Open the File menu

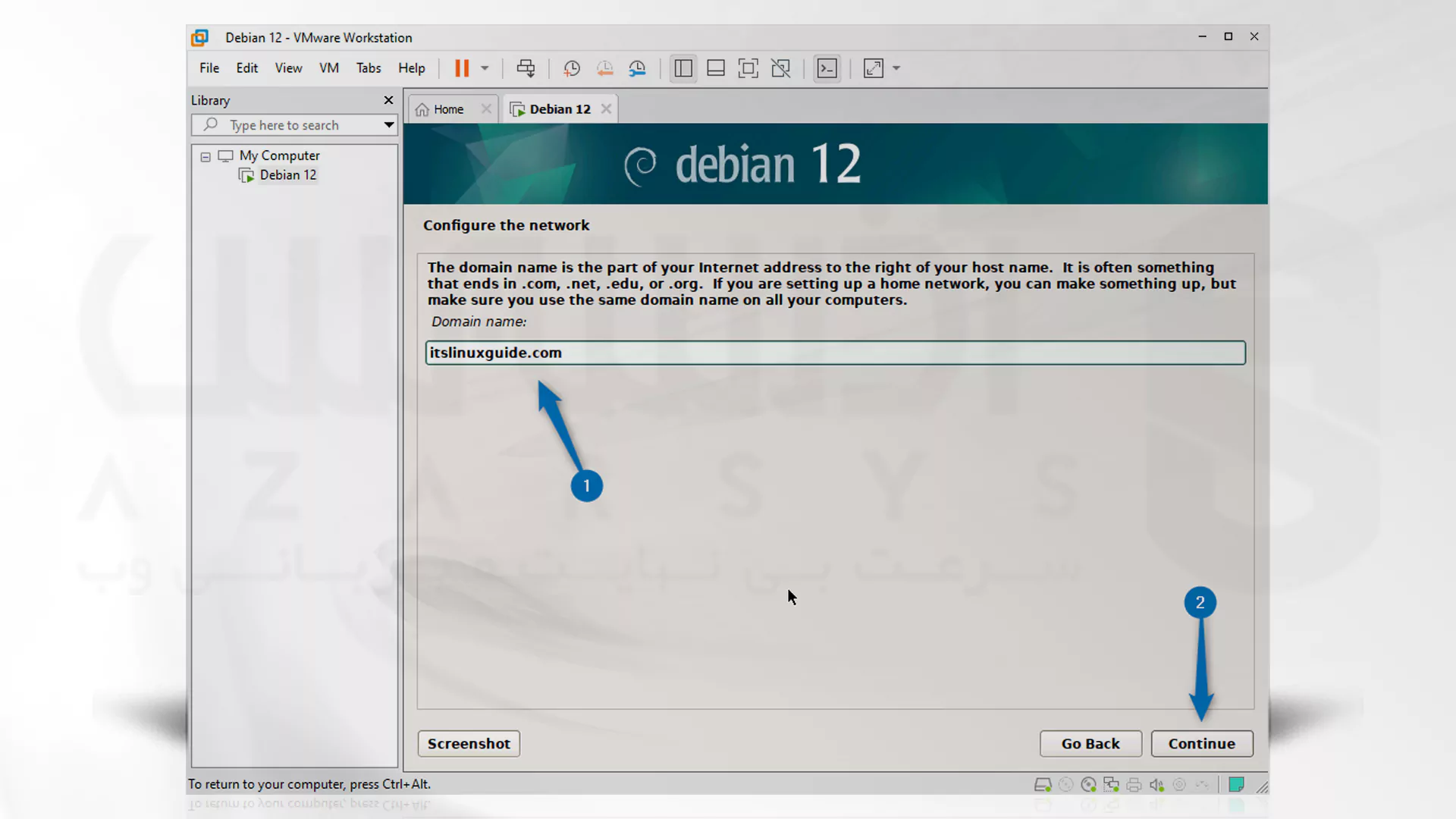coord(209,68)
